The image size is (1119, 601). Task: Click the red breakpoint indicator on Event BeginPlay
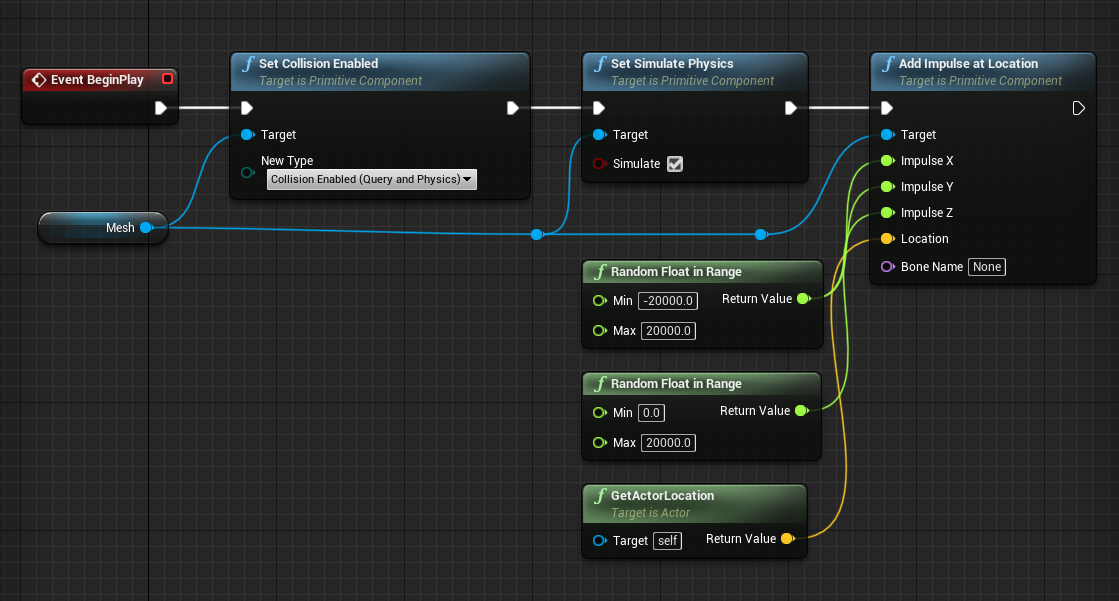[167, 78]
